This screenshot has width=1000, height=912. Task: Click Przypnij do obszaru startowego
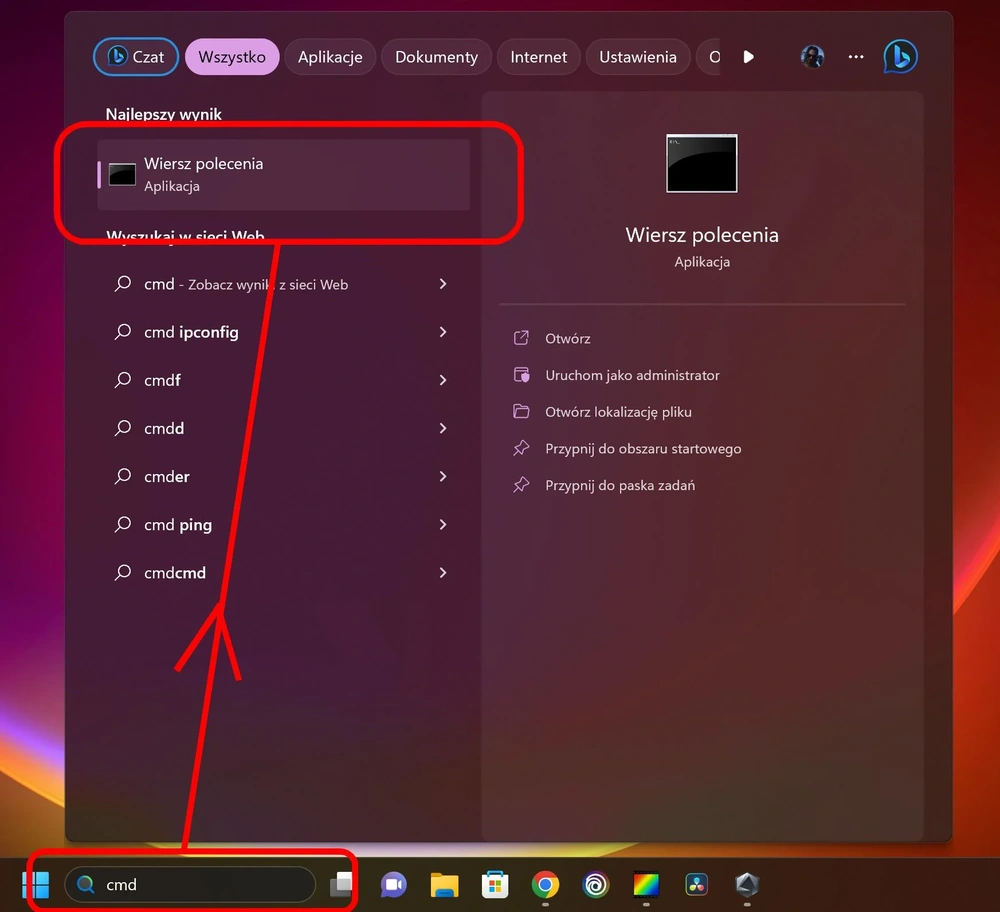click(x=643, y=448)
